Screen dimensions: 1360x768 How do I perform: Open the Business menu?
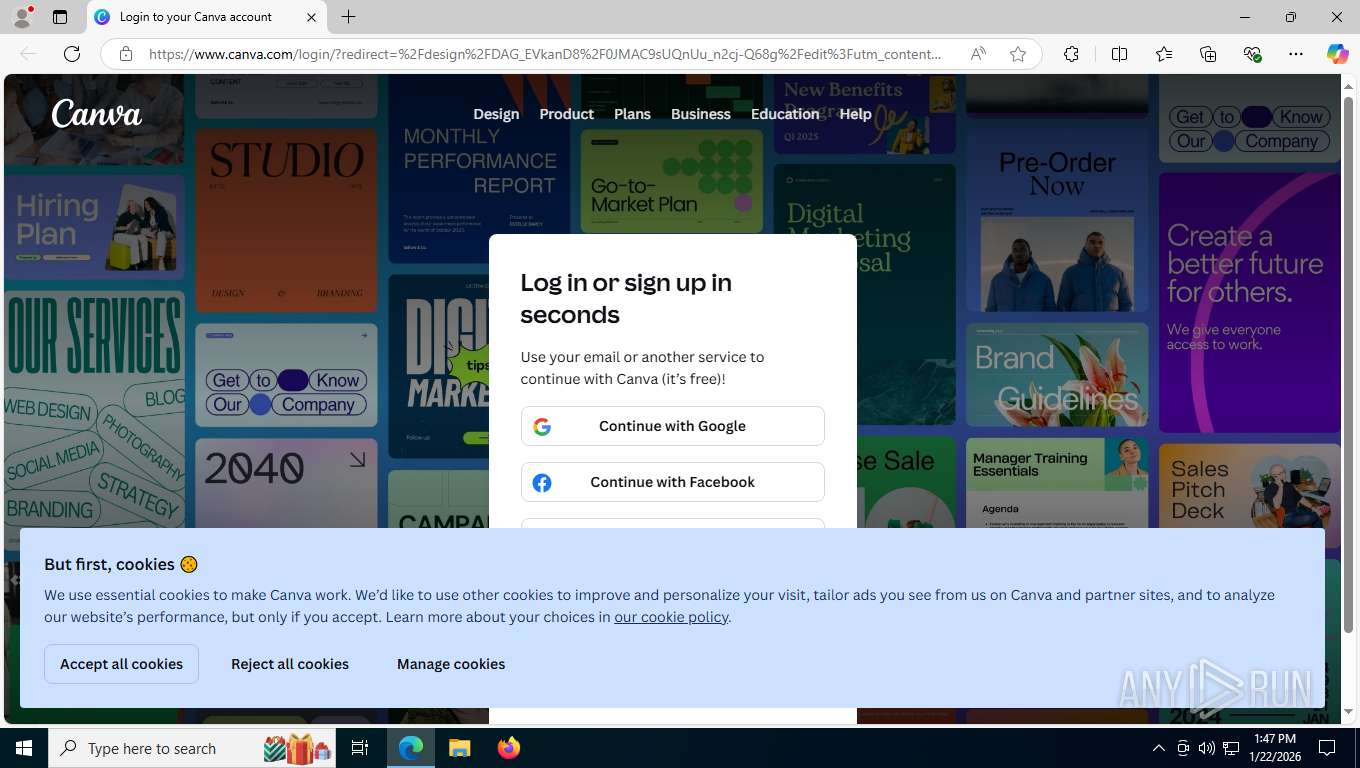click(701, 114)
